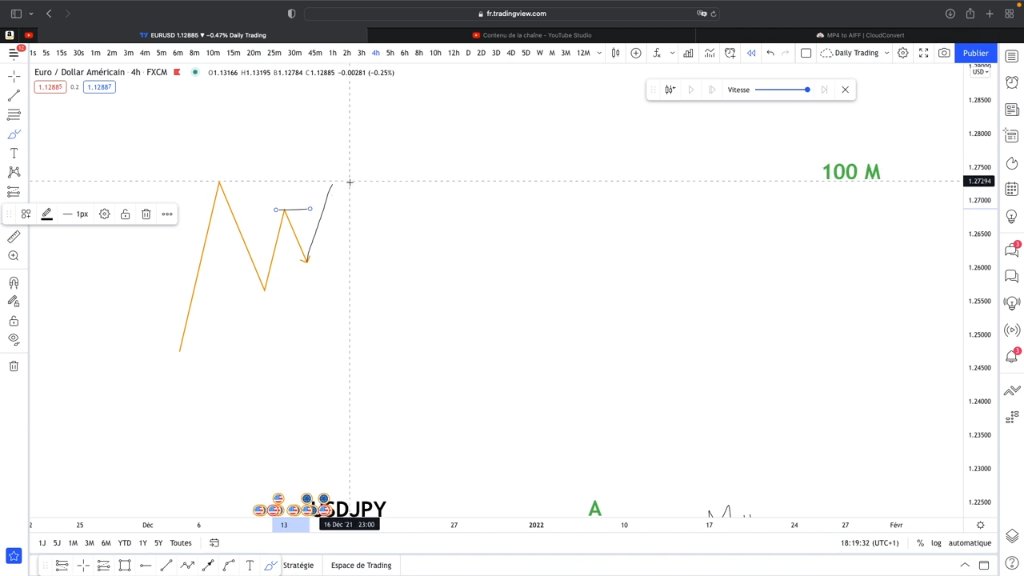Open chart settings gear in top toolbar
This screenshot has width=1024, height=576.
(903, 53)
